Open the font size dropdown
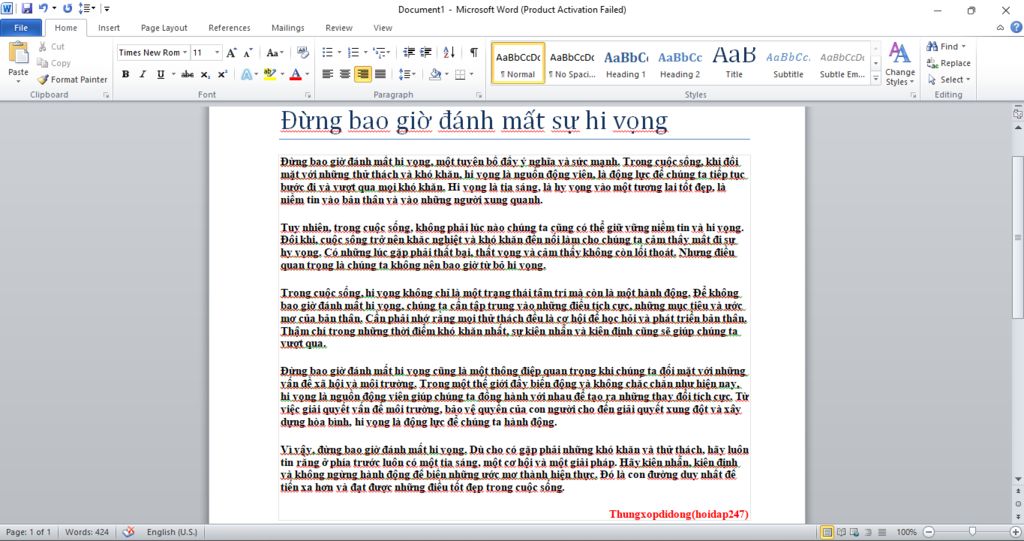The width and height of the screenshot is (1024, 541). tap(217, 52)
